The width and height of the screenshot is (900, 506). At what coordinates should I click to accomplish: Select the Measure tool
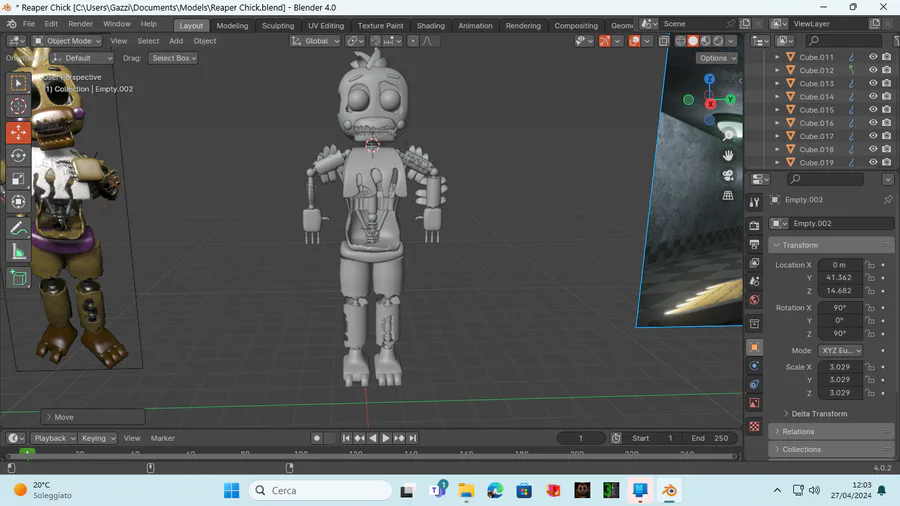coord(18,251)
